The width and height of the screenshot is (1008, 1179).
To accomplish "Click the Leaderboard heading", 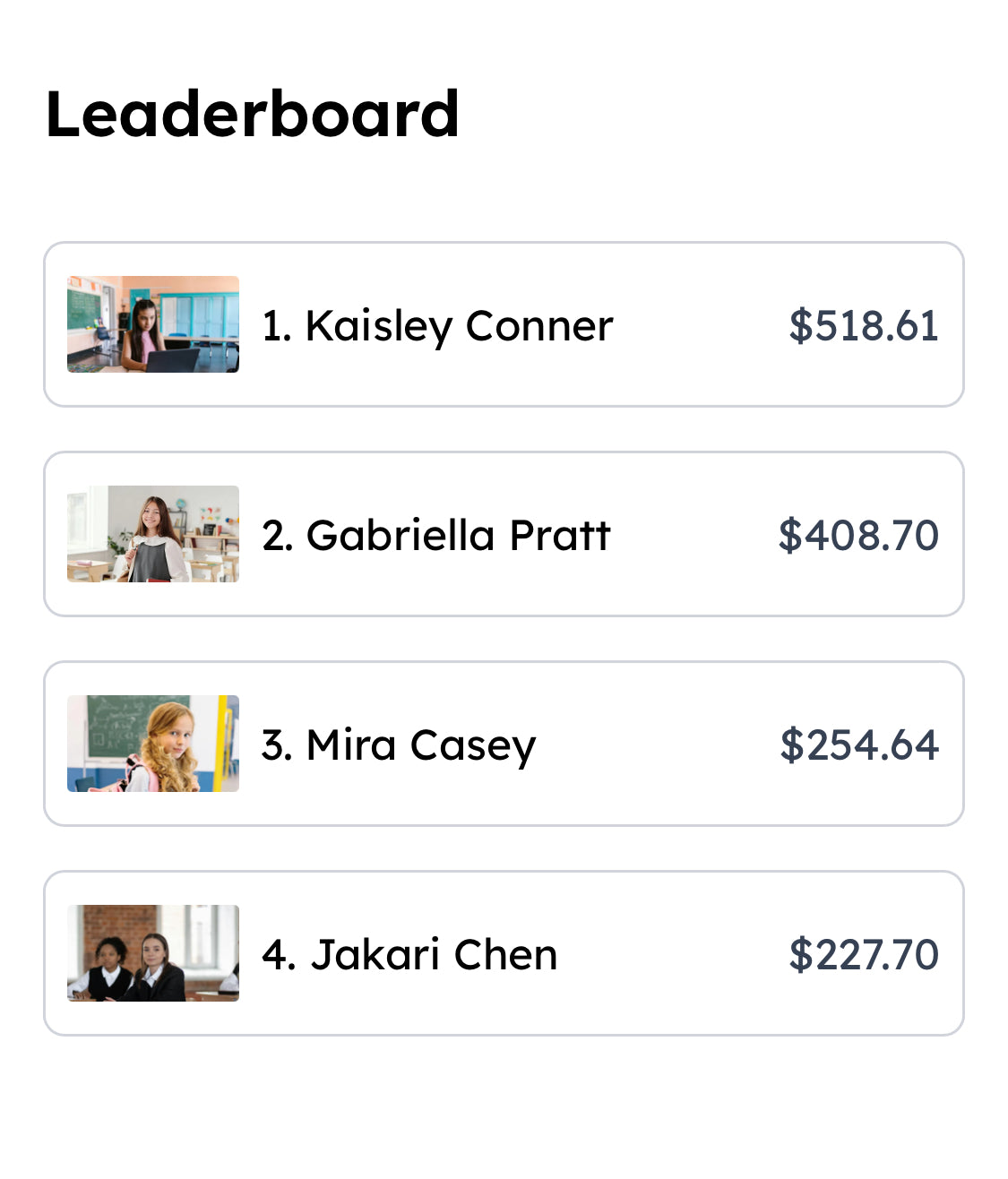I will coord(253,115).
